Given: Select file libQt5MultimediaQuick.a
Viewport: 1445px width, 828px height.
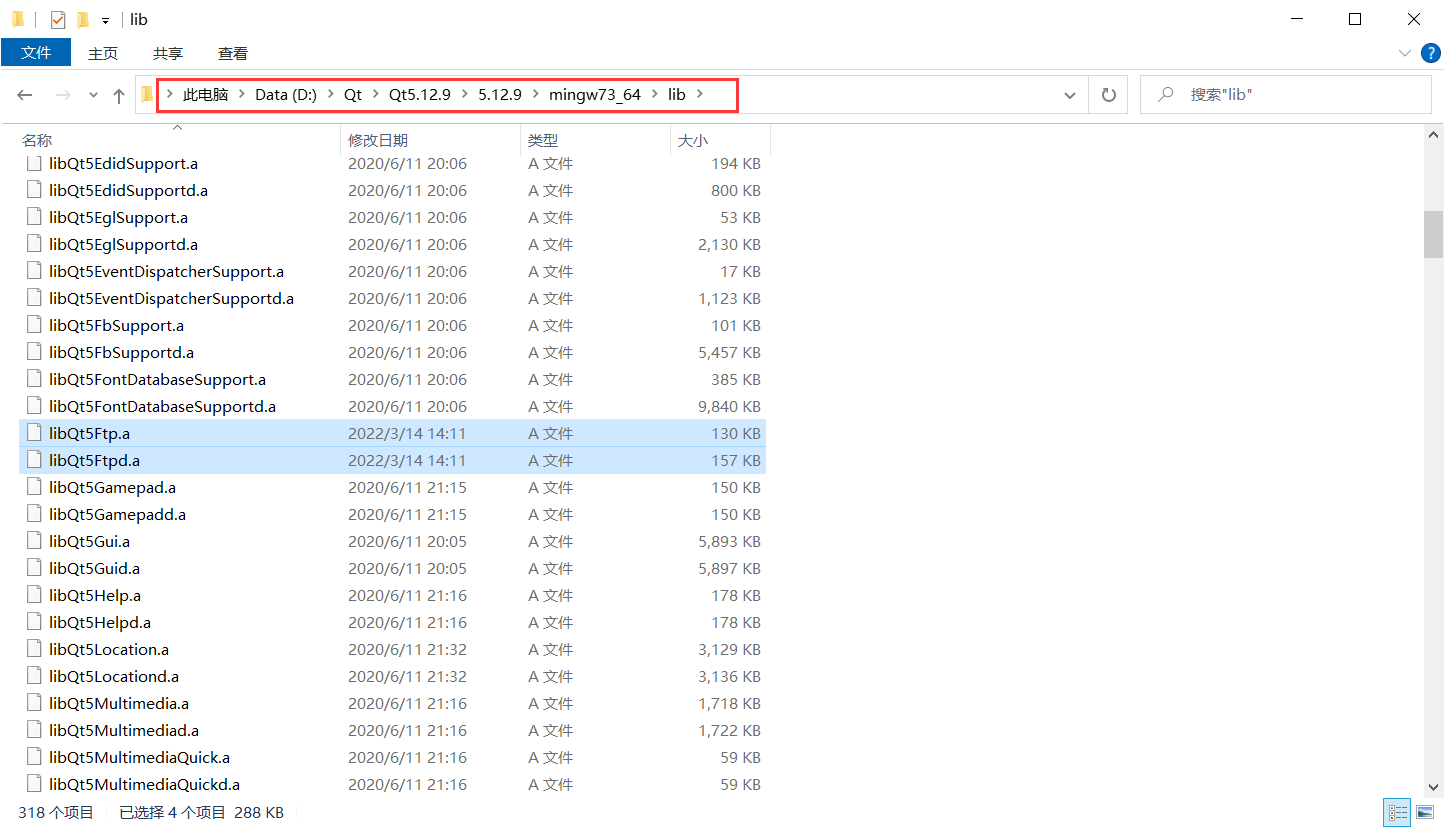Looking at the screenshot, I should point(392,757).
